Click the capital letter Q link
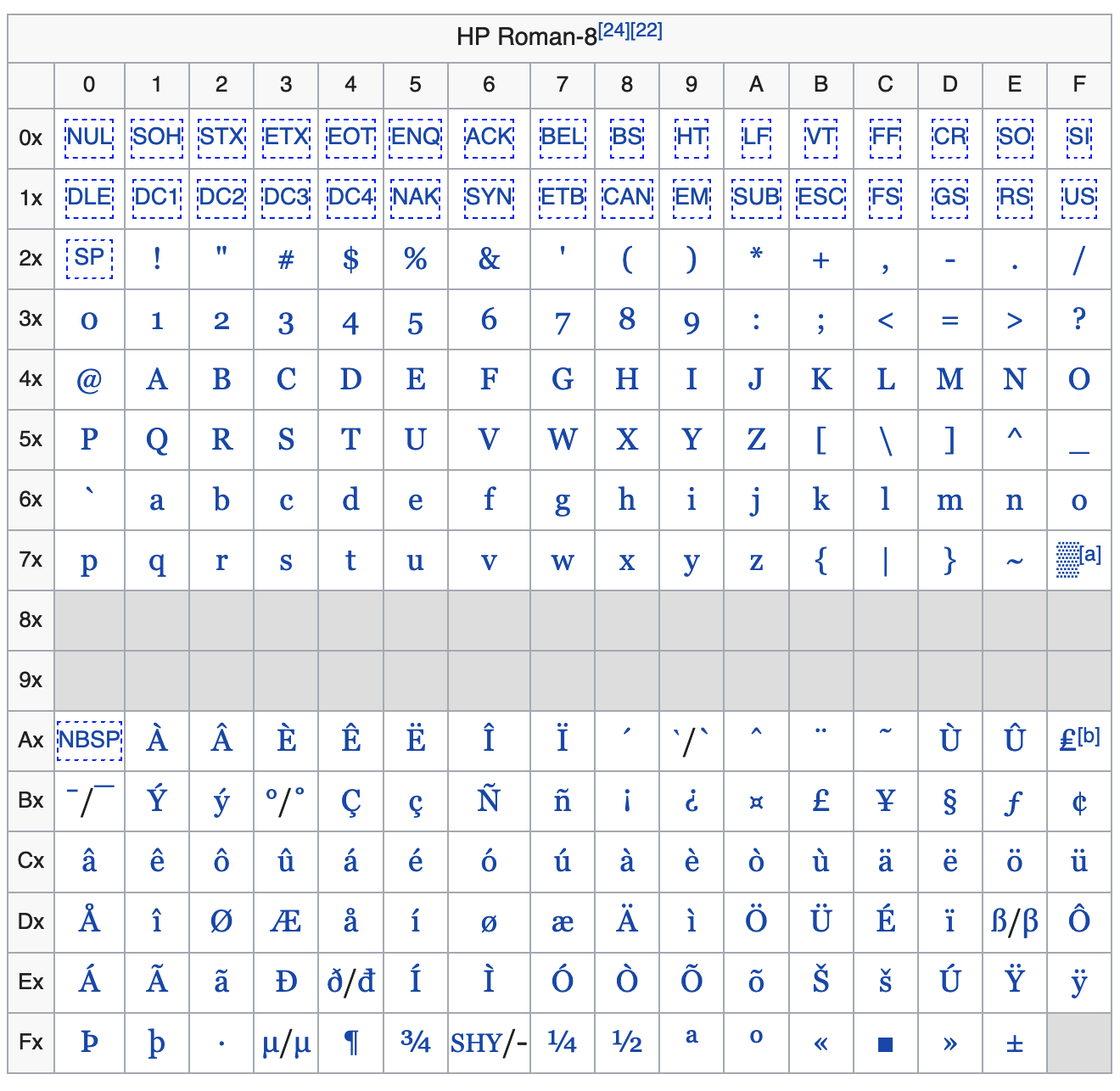The height and width of the screenshot is (1091, 1120). pyautogui.click(x=157, y=440)
